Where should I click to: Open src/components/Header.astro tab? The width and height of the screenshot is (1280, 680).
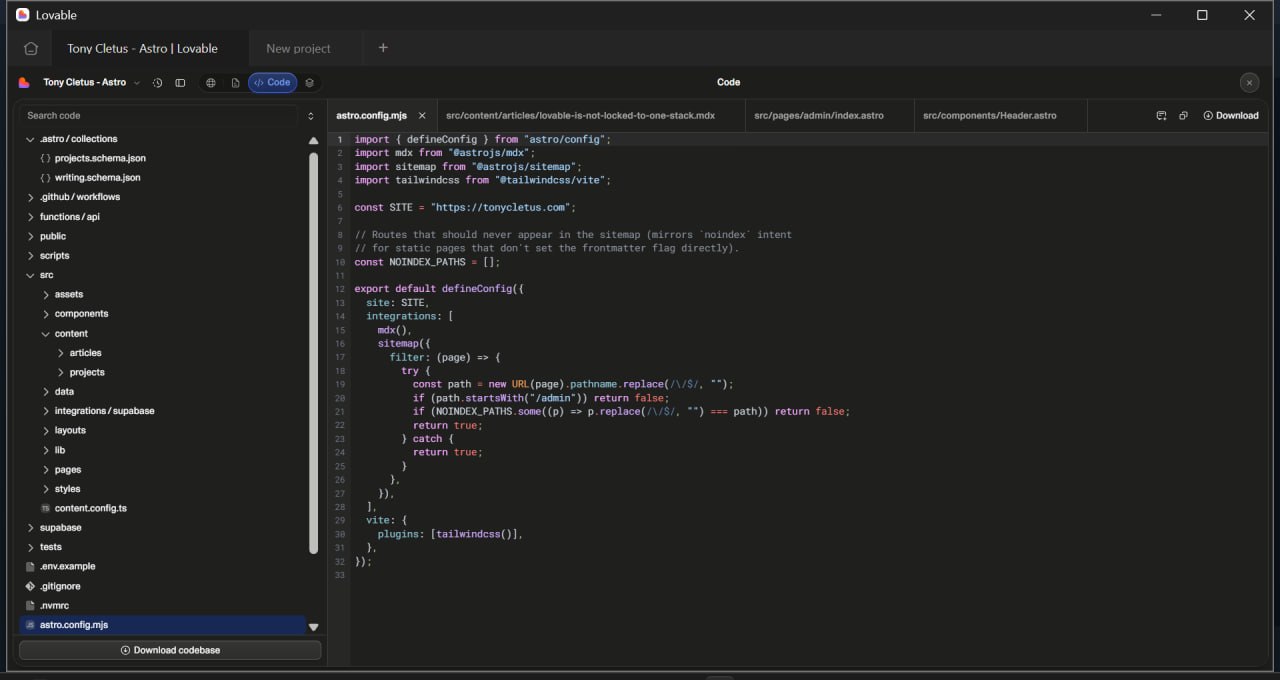(x=989, y=116)
